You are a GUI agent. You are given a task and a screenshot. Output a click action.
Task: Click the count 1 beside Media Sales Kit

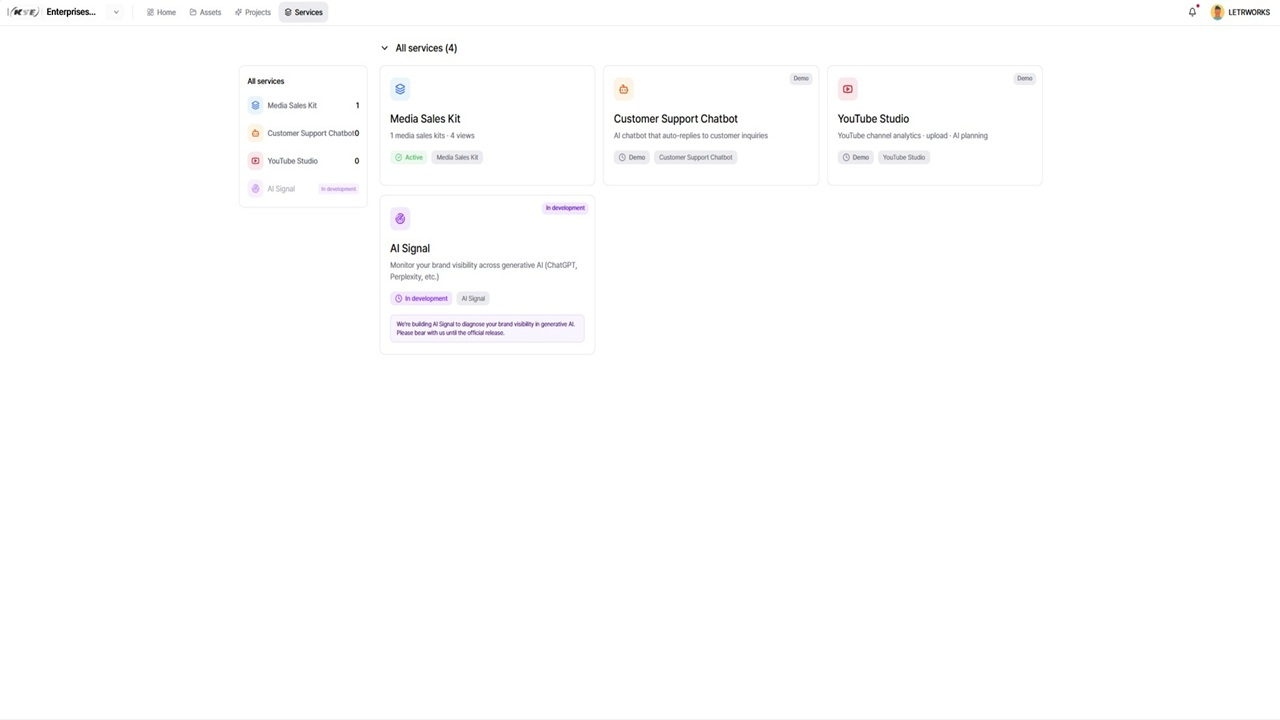point(357,105)
